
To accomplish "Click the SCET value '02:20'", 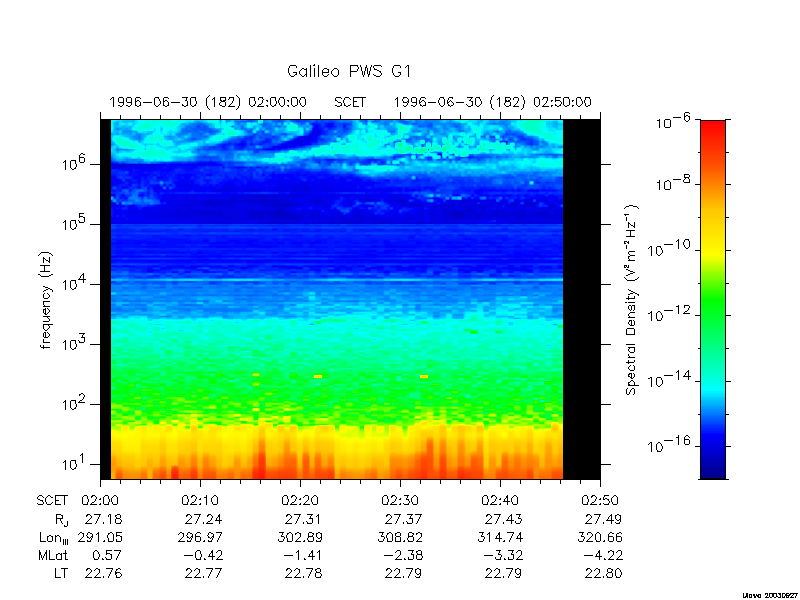I will coord(301,501).
